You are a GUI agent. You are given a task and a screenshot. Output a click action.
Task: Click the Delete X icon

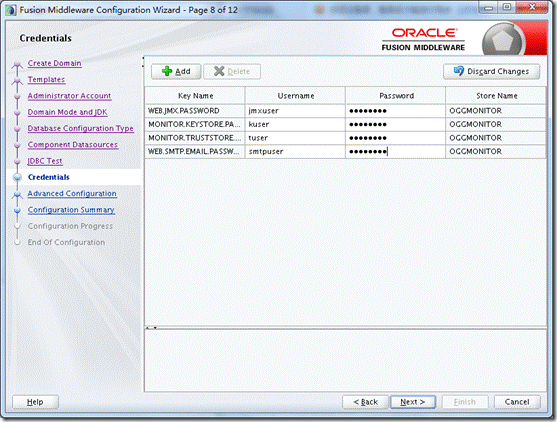(219, 71)
